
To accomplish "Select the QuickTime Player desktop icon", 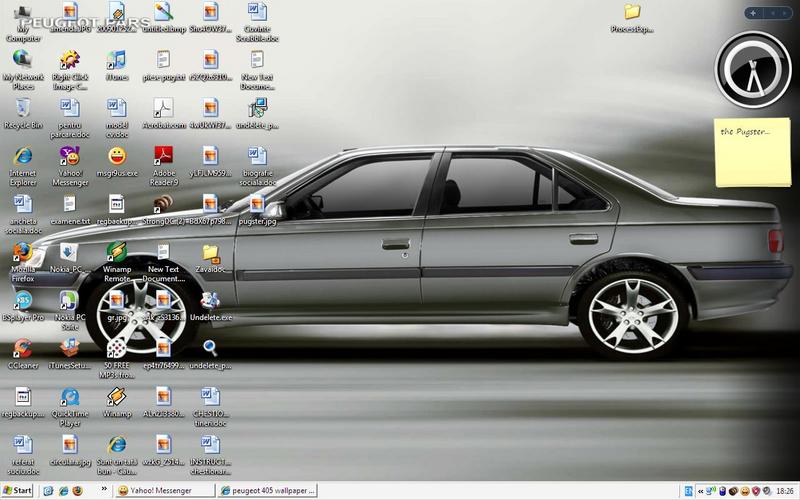I will click(x=70, y=407).
